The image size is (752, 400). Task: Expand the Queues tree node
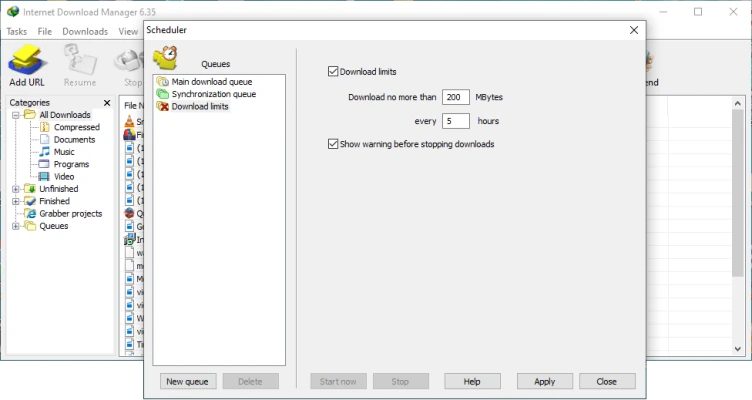(x=15, y=226)
